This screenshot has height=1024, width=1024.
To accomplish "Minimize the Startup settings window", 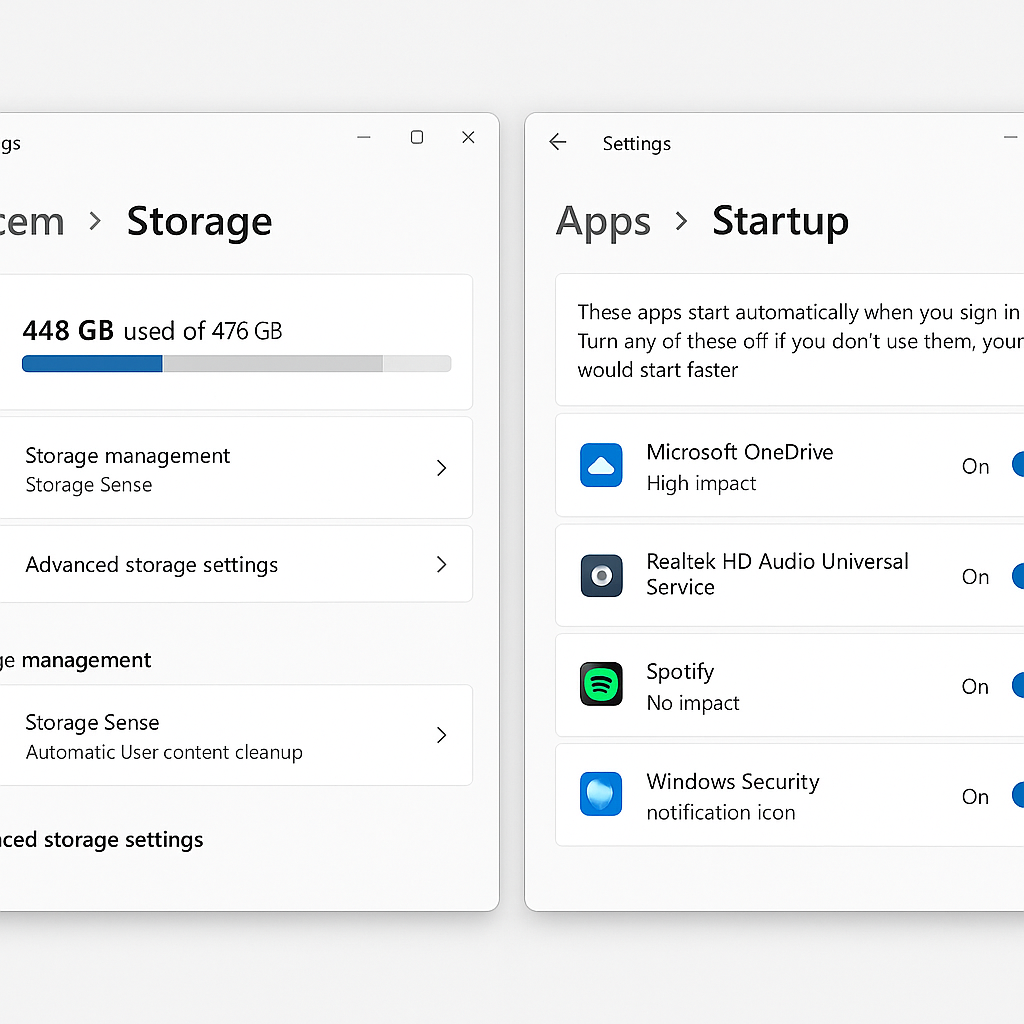I will click(1012, 138).
